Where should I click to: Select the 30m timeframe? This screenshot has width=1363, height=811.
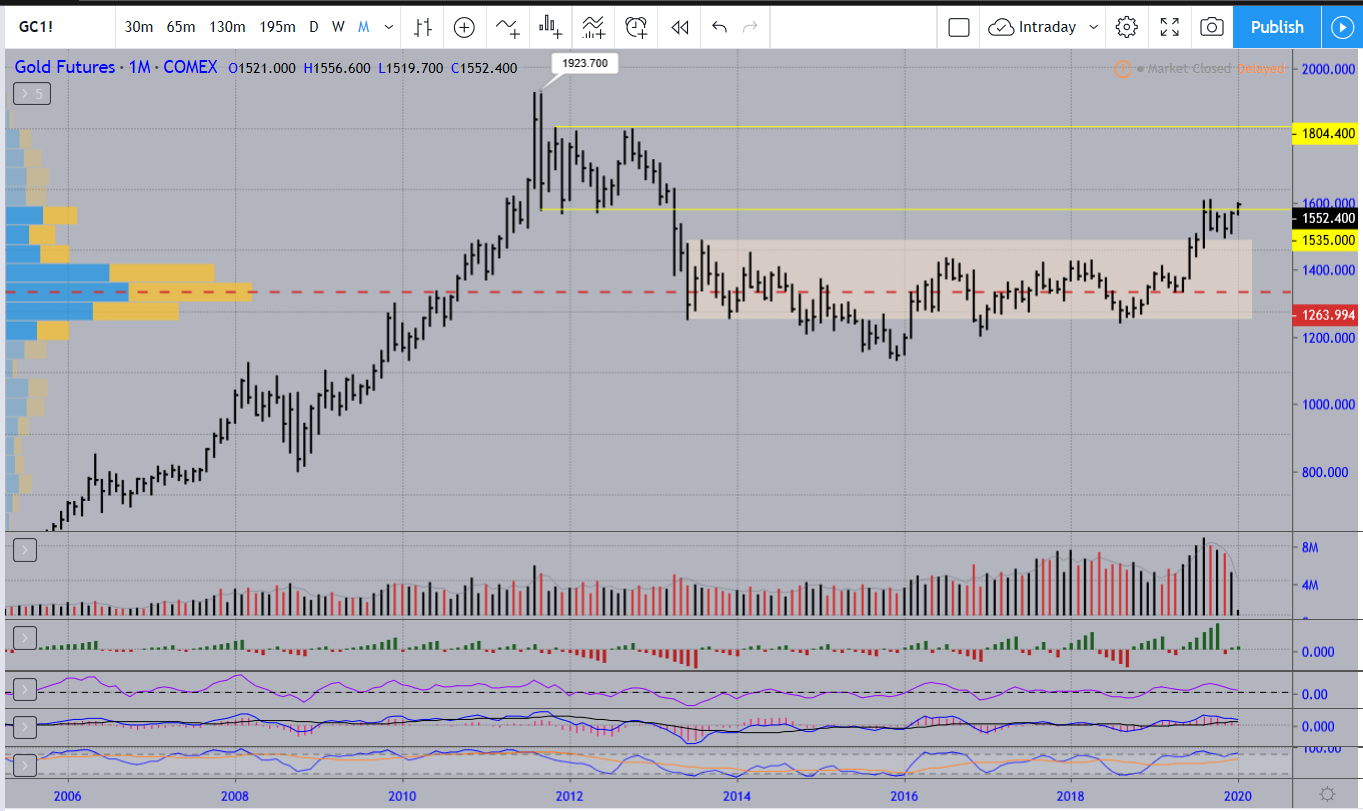[x=138, y=27]
